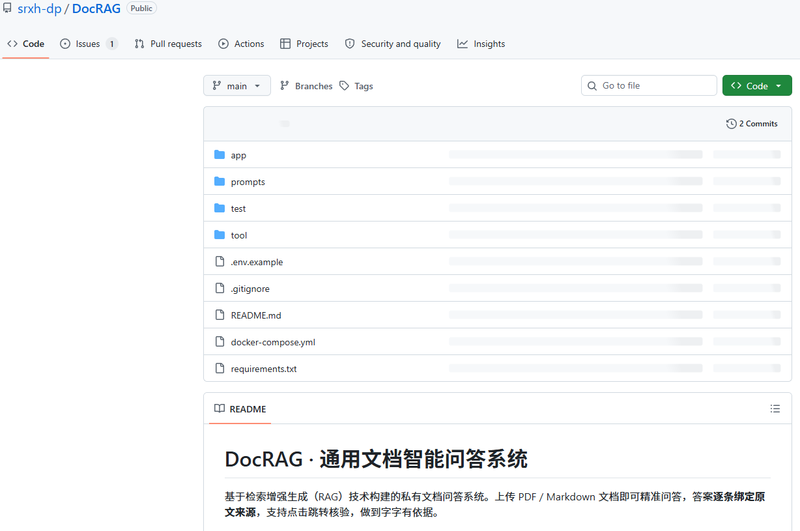The height and width of the screenshot is (531, 800).
Task: Open the Issues tab
Action: pyautogui.click(x=88, y=44)
